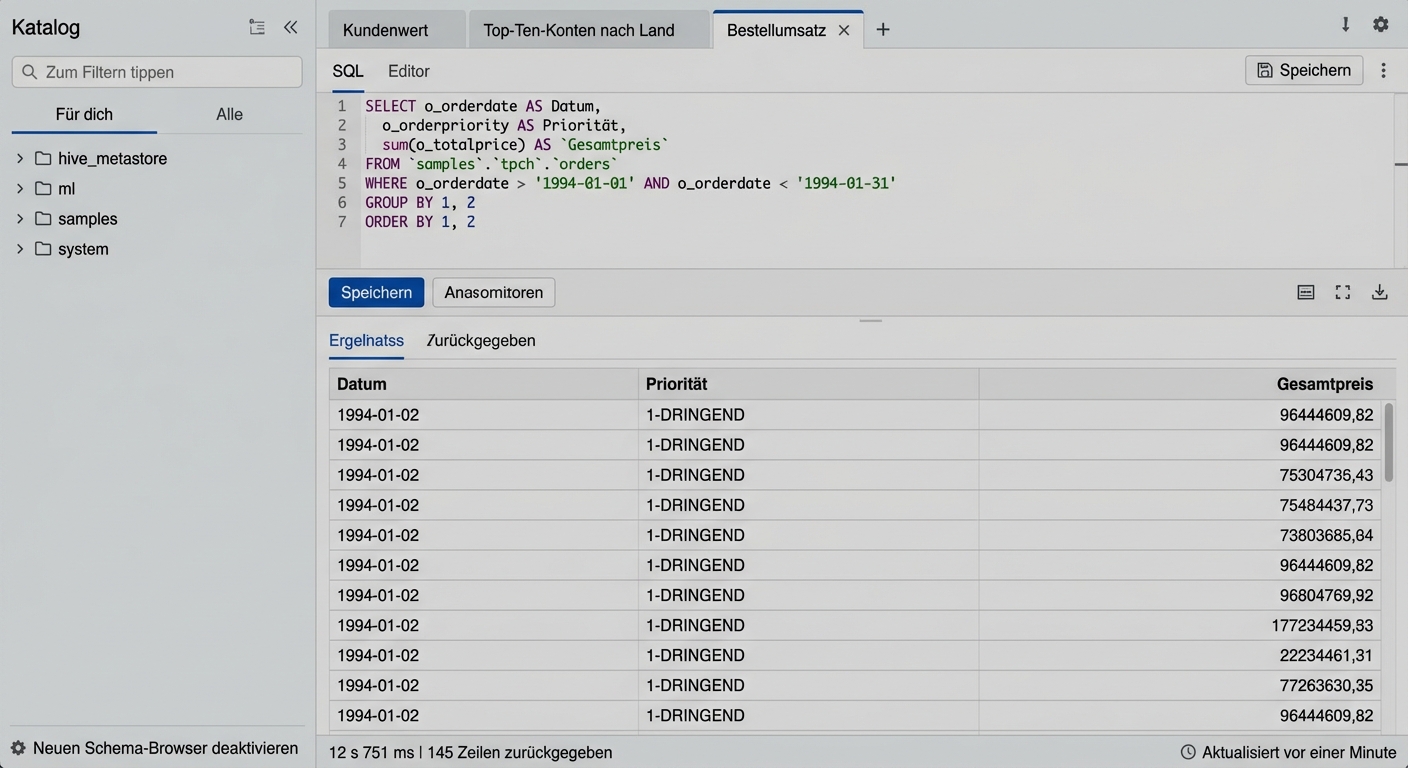Open the settings gear icon
The width and height of the screenshot is (1408, 768).
click(x=1381, y=24)
